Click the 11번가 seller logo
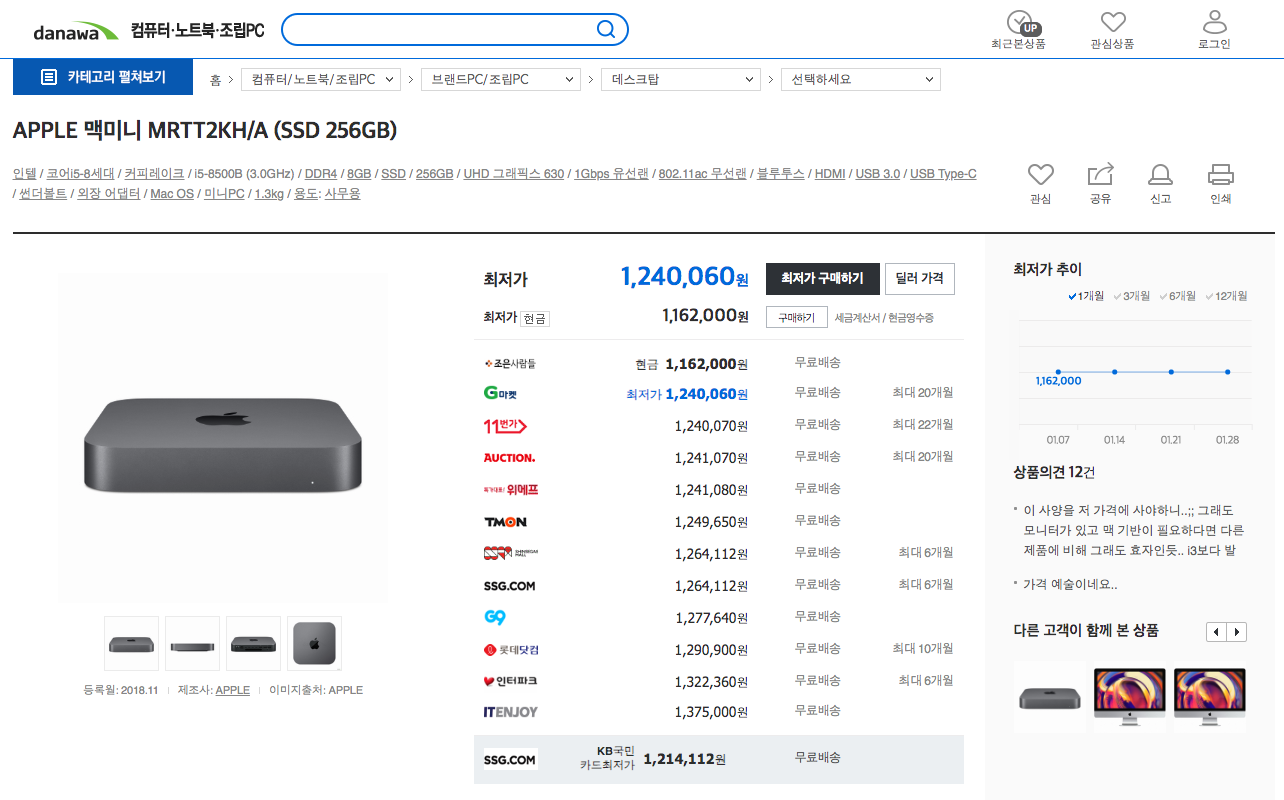The width and height of the screenshot is (1284, 800). pyautogui.click(x=505, y=425)
